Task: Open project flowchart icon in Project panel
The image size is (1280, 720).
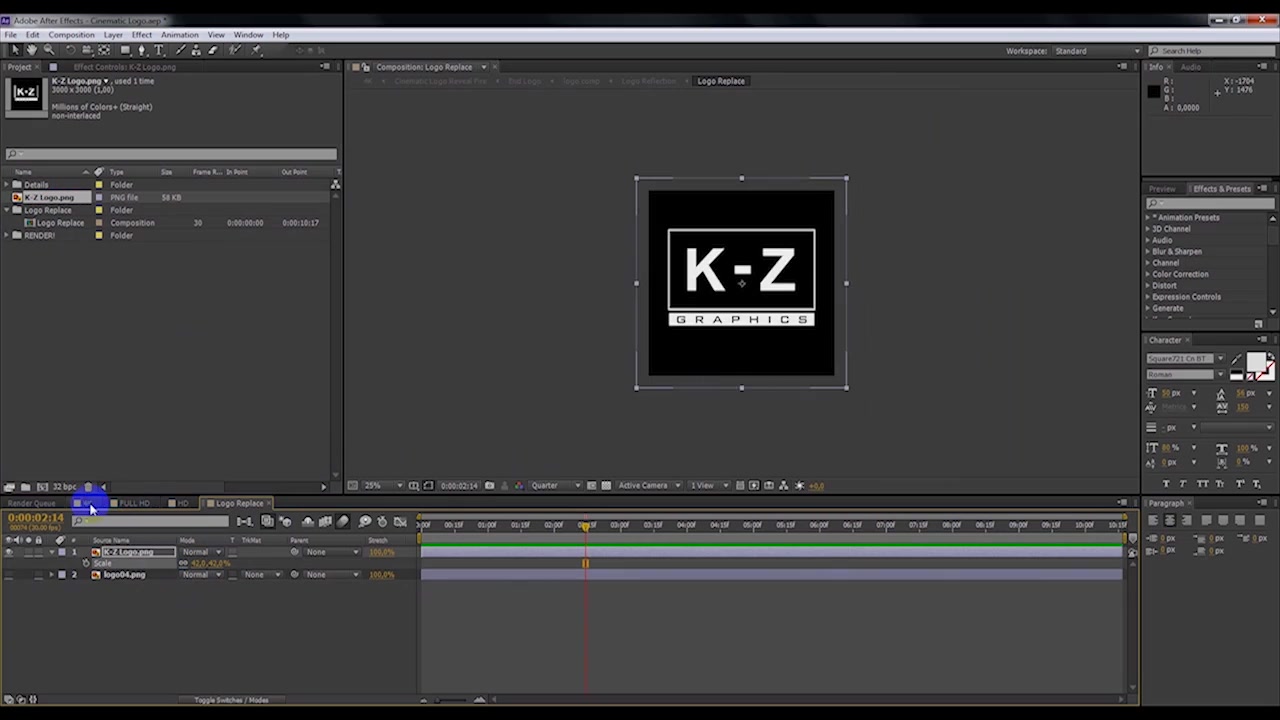Action: click(x=335, y=184)
